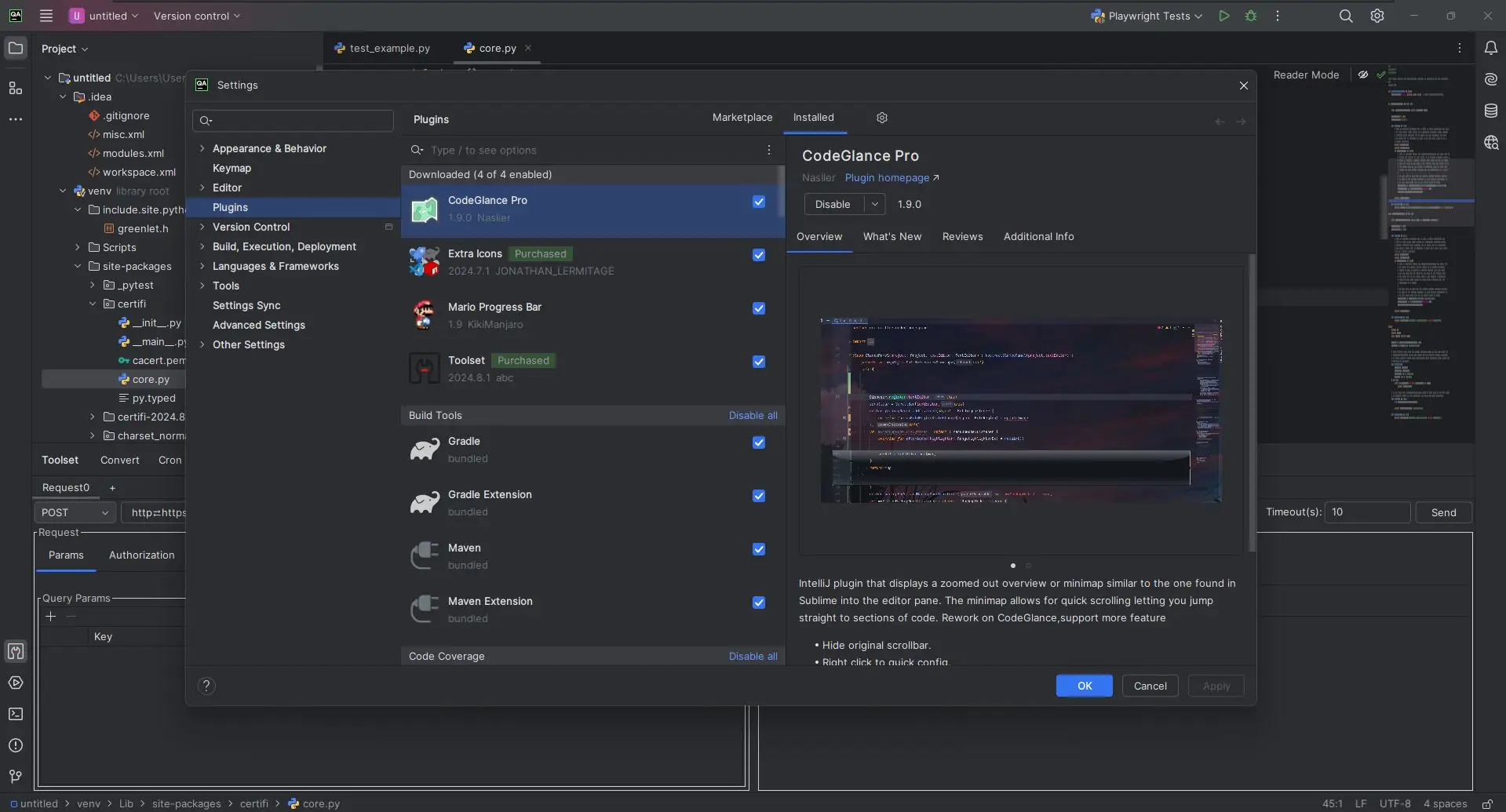Switch to the Marketplace tab
Image resolution: width=1506 pixels, height=812 pixels.
(742, 118)
